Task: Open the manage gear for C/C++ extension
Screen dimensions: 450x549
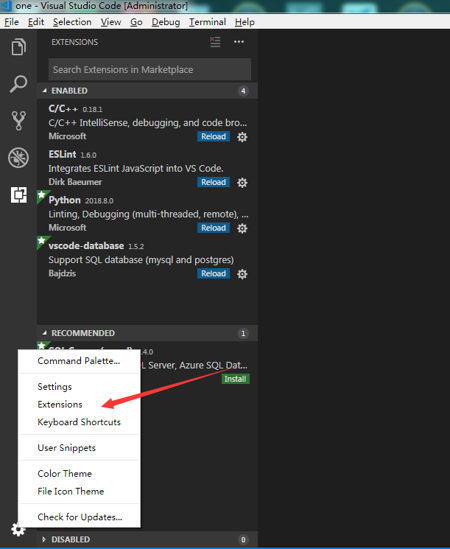Action: tap(242, 137)
